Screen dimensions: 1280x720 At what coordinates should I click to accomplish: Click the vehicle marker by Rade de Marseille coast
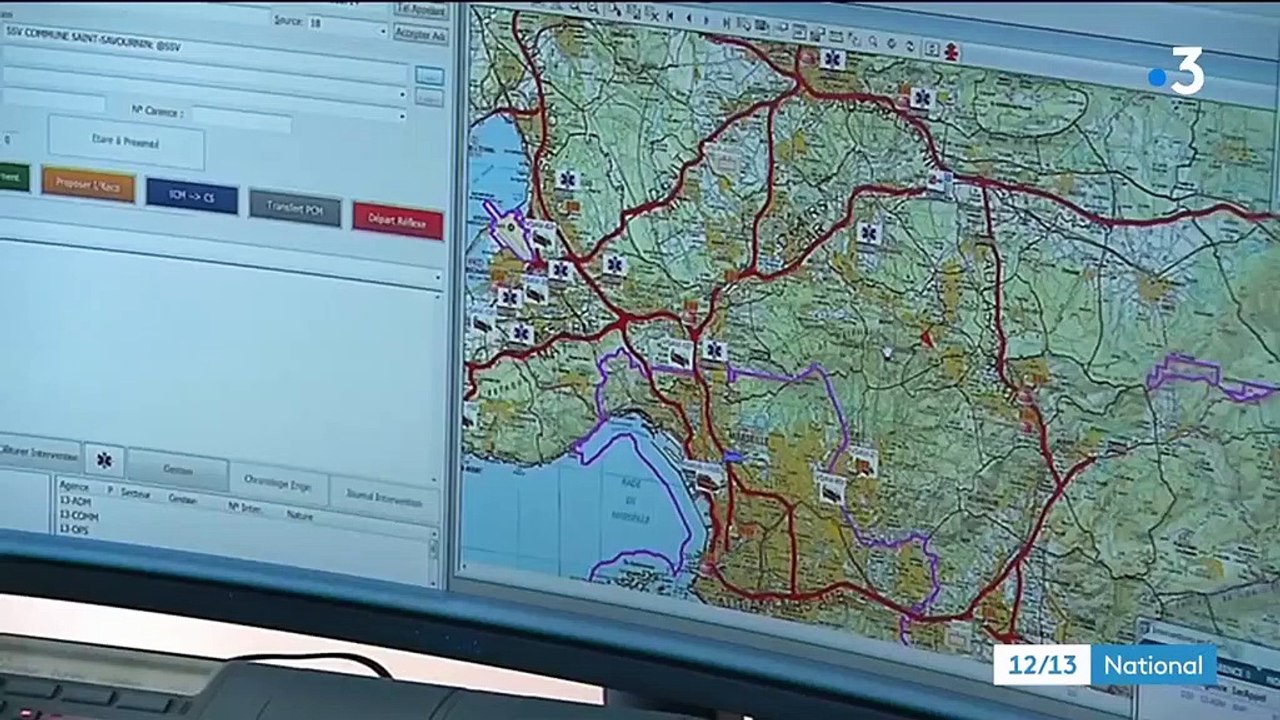point(706,477)
